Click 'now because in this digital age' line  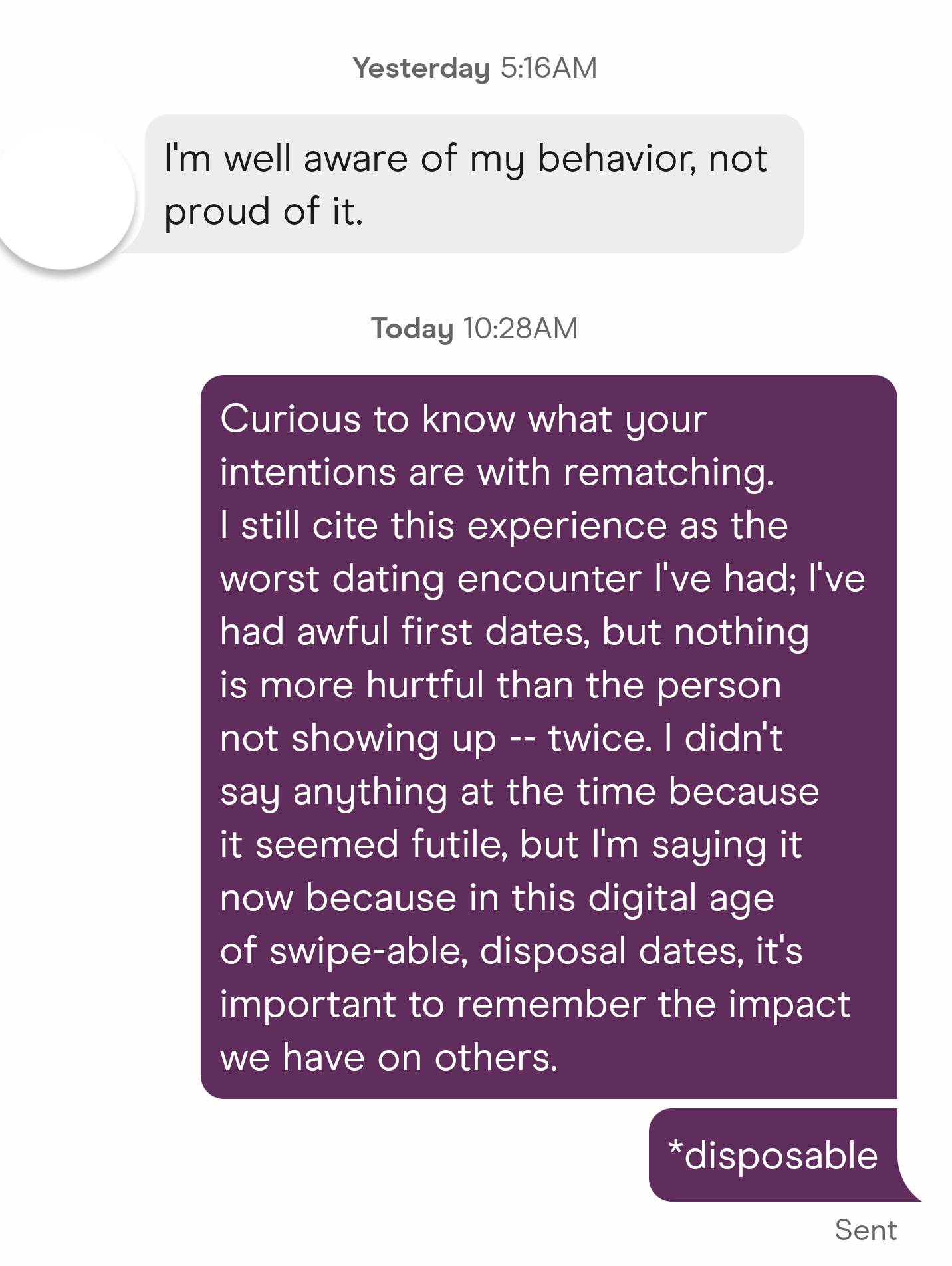(497, 898)
